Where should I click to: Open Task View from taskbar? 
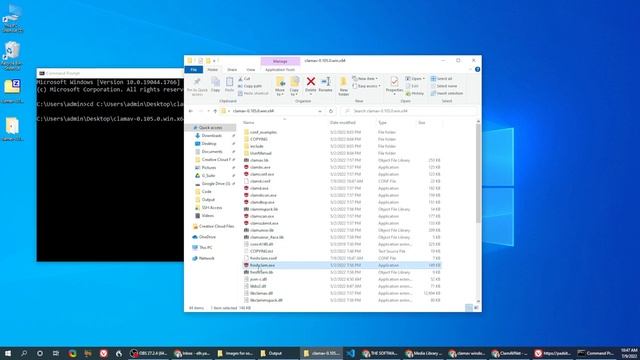pos(56,353)
